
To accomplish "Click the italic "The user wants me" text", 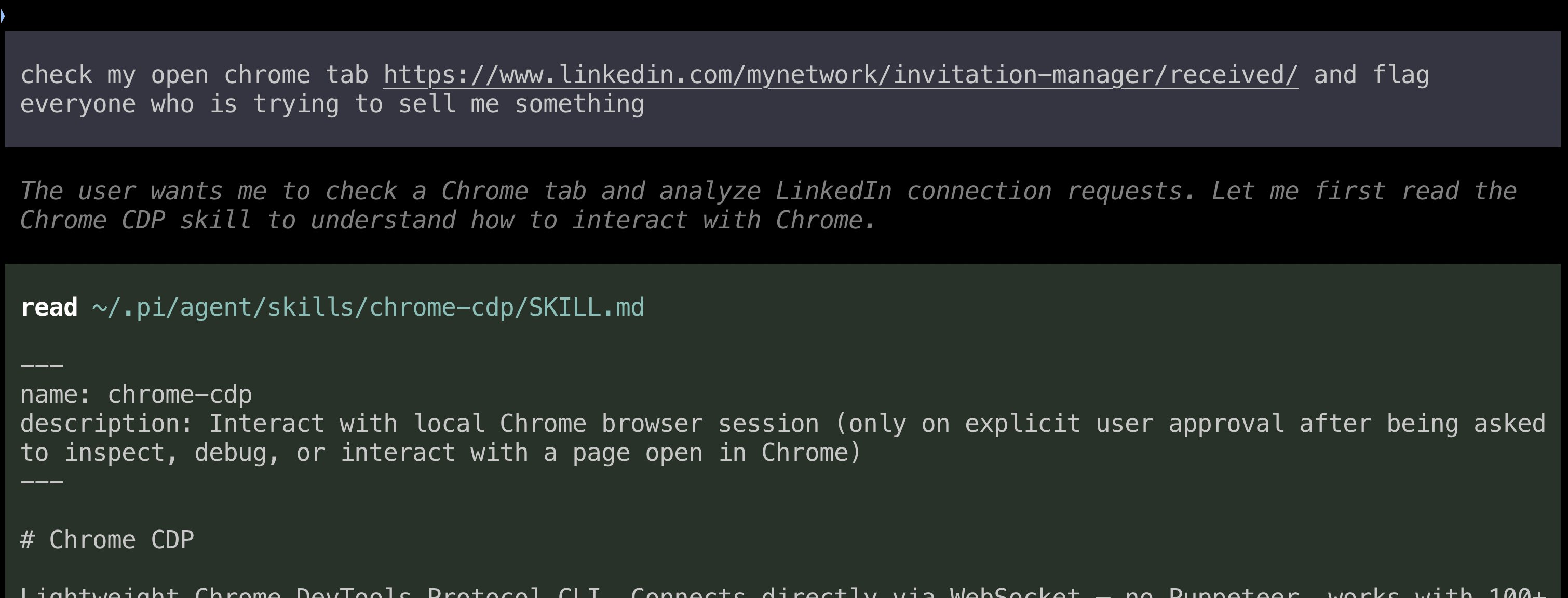I will (x=142, y=192).
